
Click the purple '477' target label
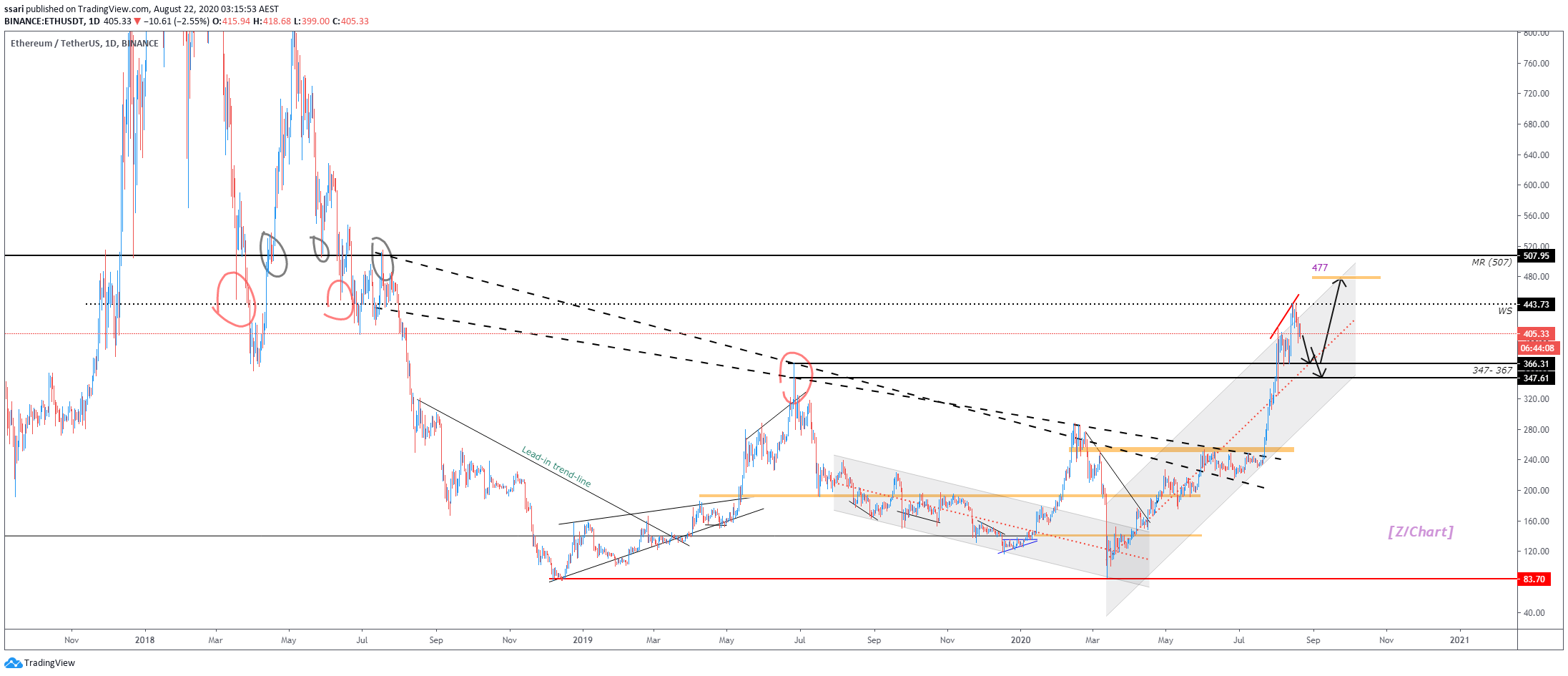tap(1320, 268)
